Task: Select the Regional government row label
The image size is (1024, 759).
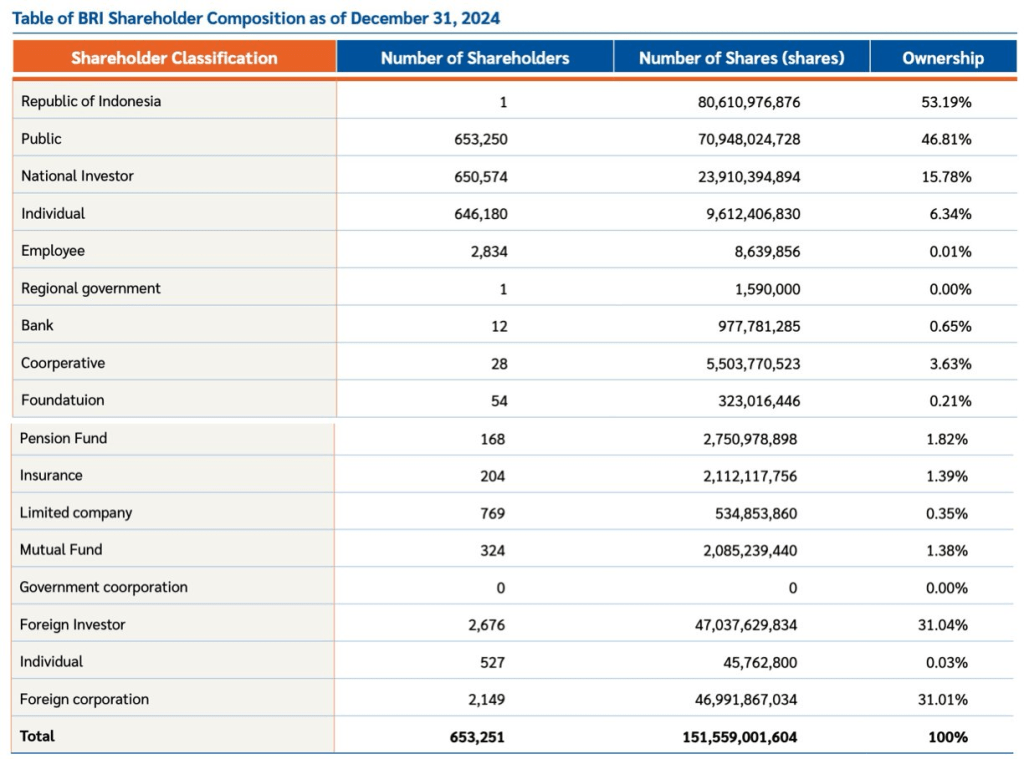Action: click(x=91, y=288)
